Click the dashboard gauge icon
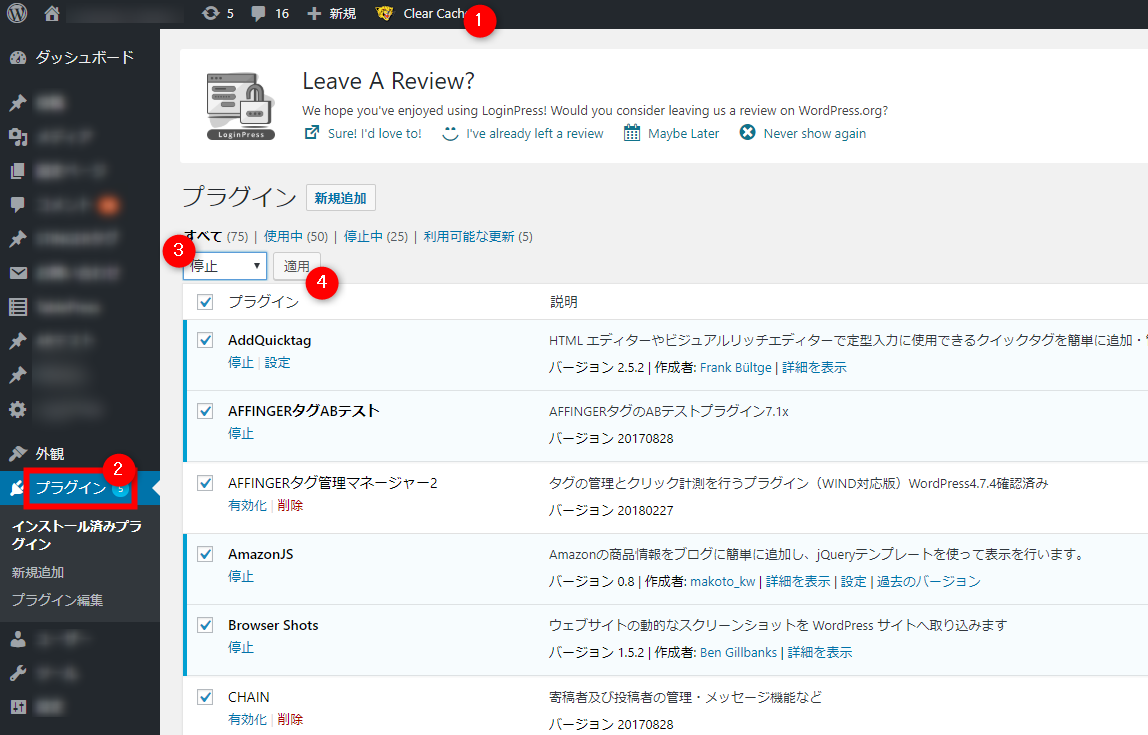The height and width of the screenshot is (735, 1148). (18, 58)
